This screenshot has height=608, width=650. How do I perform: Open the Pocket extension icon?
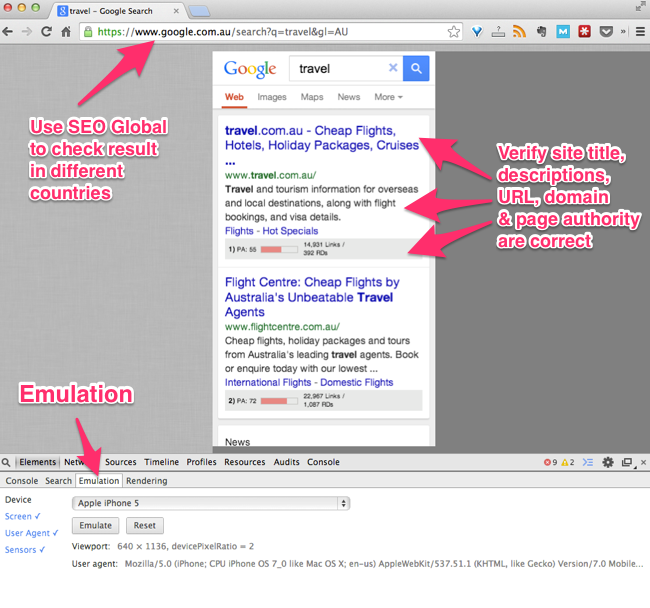pos(606,31)
